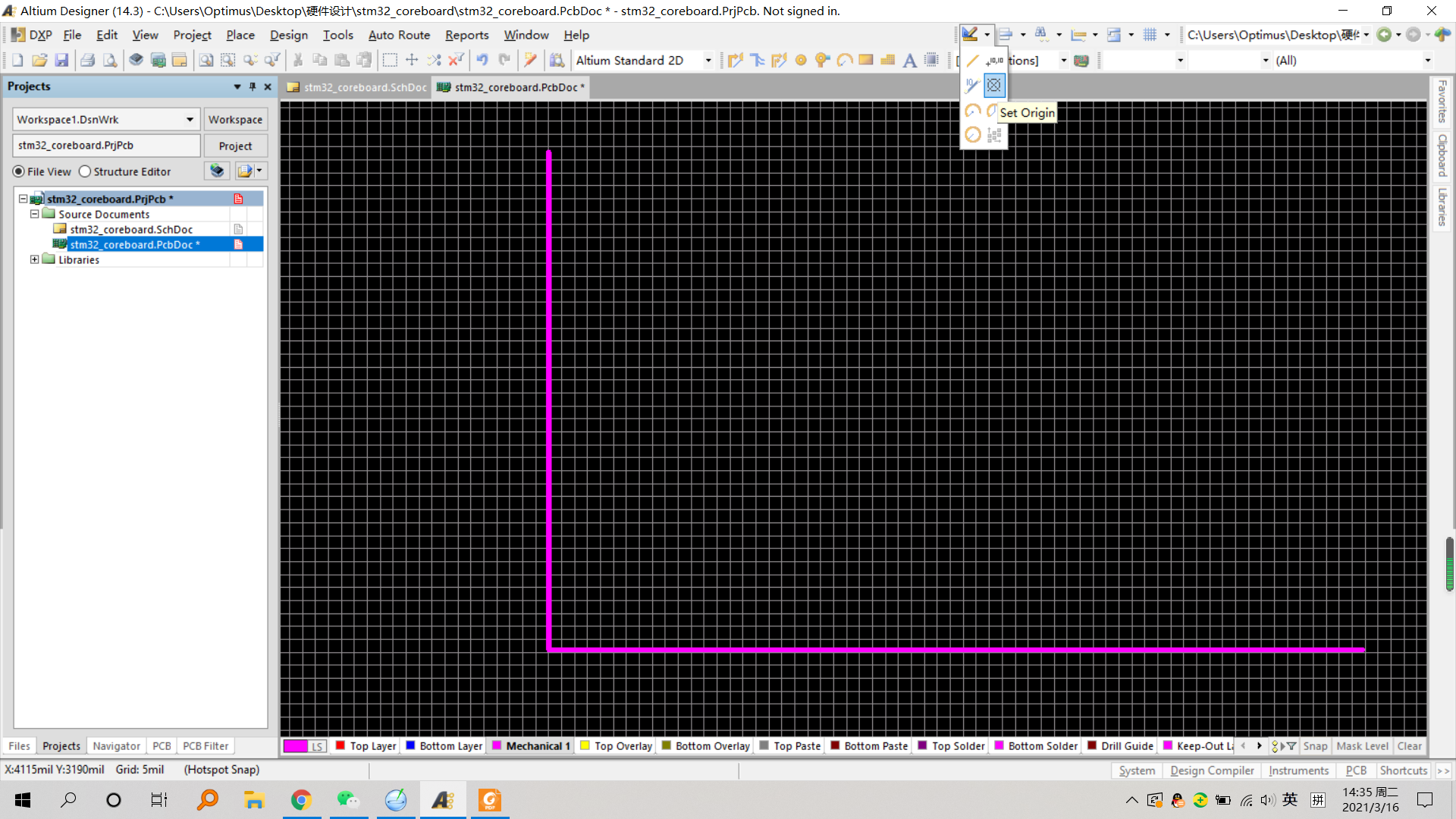Click the Save document icon
This screenshot has height=819, width=1456.
[x=61, y=61]
